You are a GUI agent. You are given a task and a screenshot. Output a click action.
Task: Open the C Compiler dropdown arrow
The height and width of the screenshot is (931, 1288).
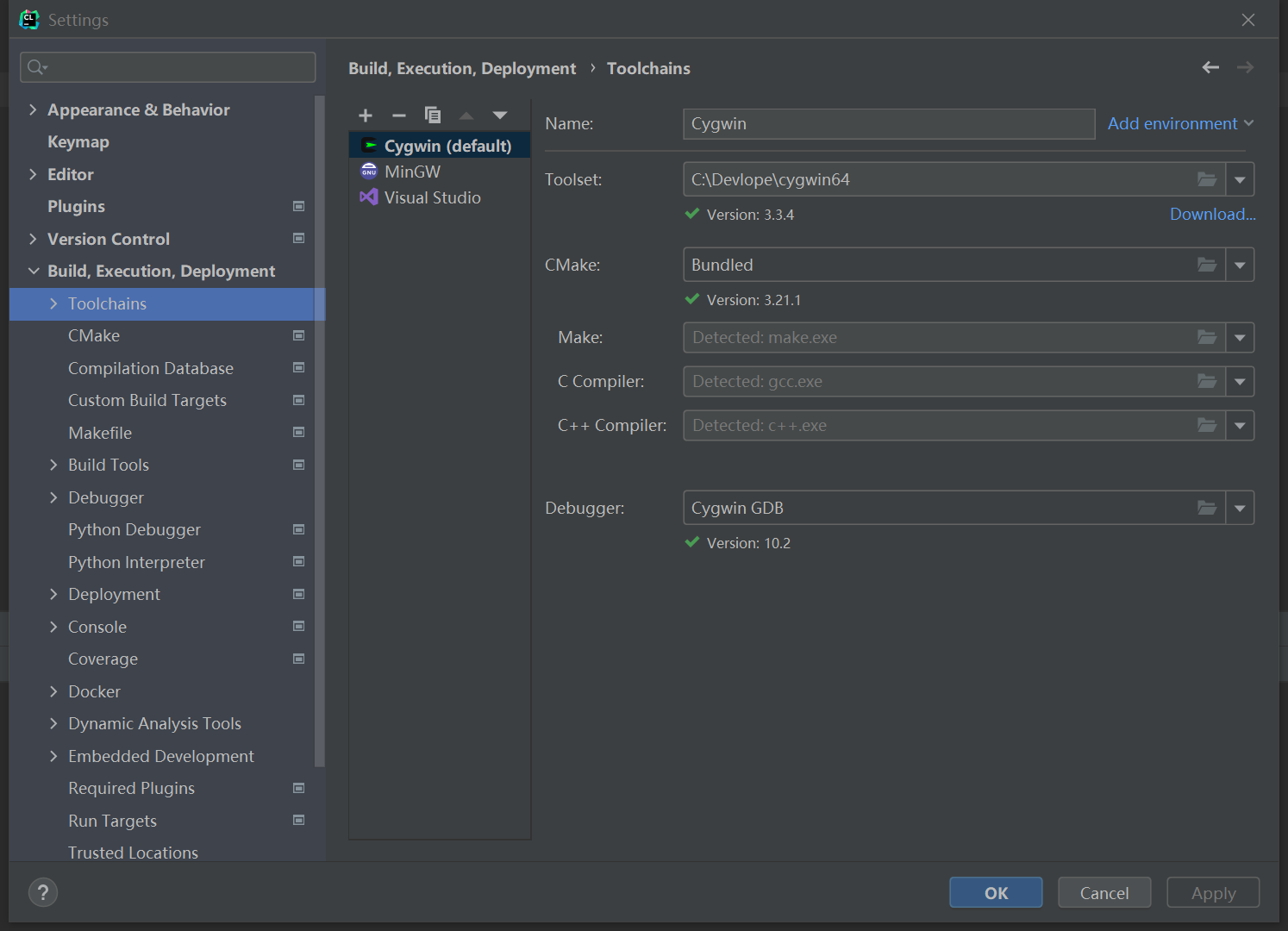pyautogui.click(x=1240, y=381)
